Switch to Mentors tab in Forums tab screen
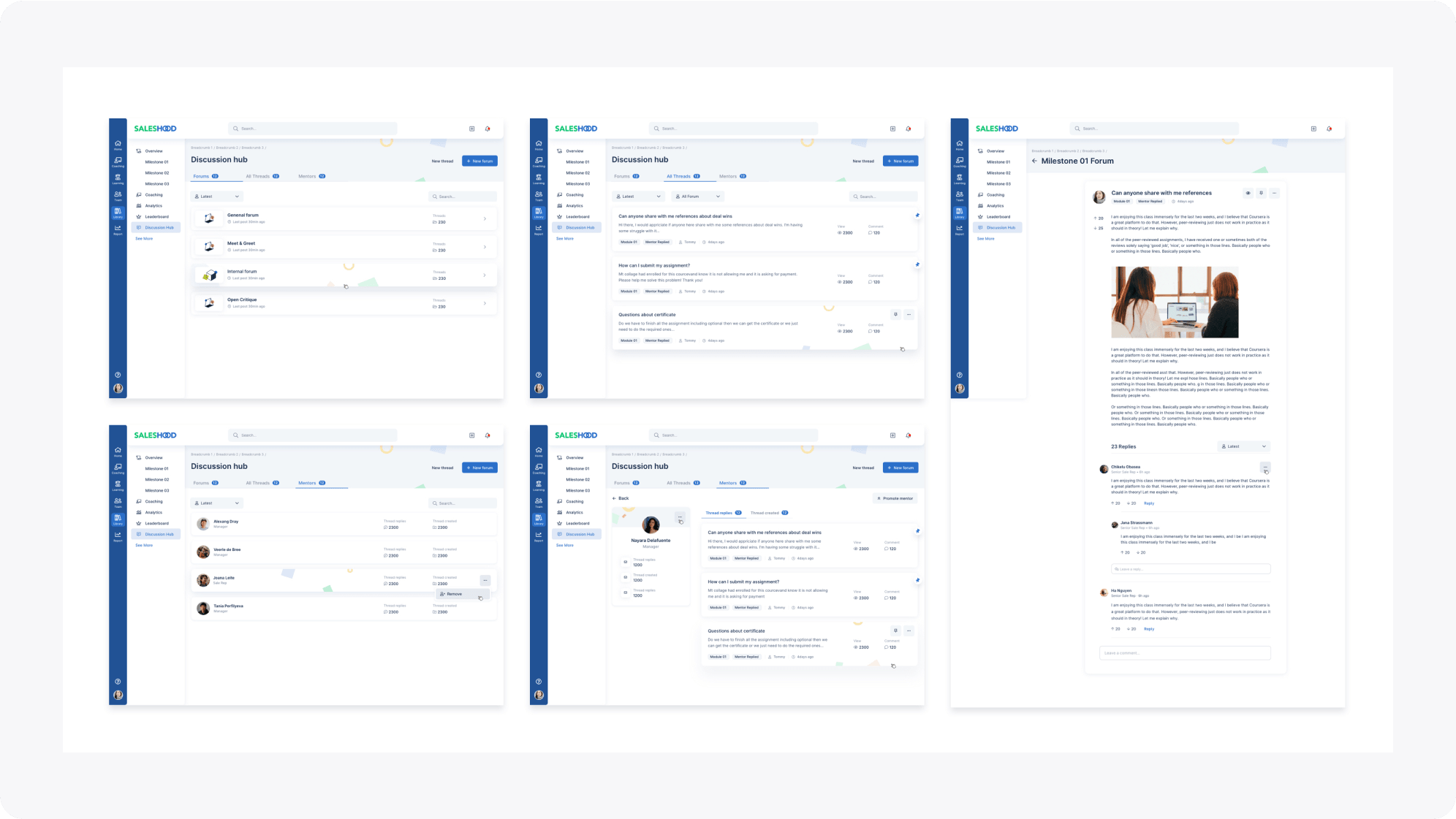The width and height of the screenshot is (1456, 819). 312,176
